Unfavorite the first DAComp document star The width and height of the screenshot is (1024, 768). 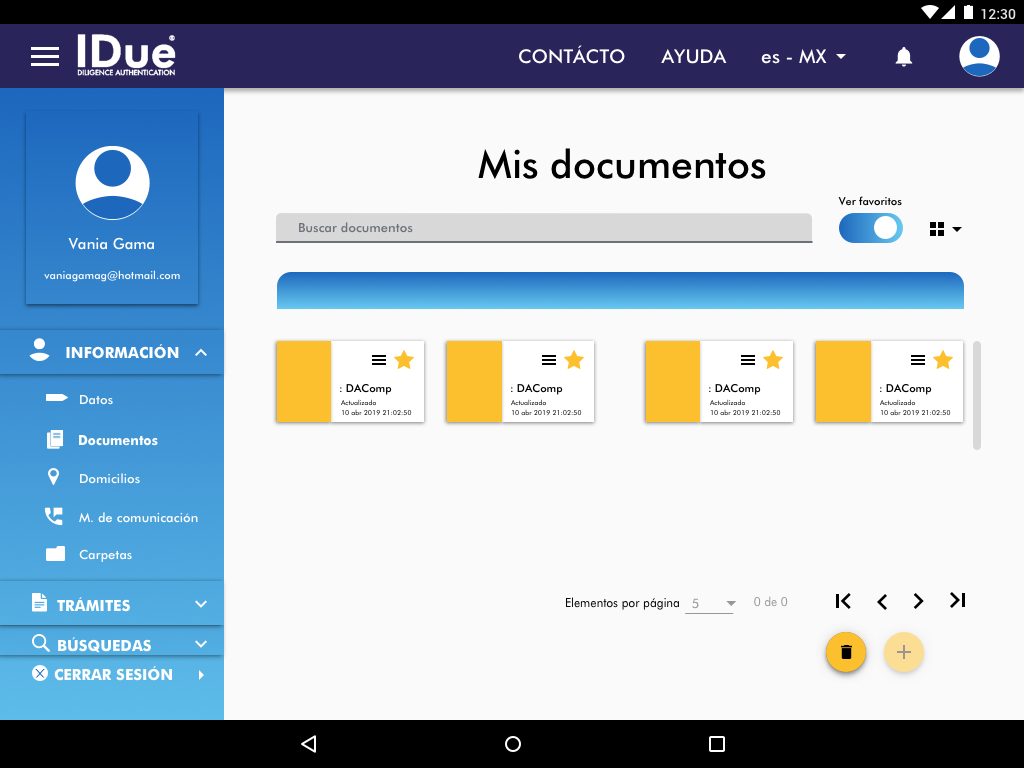click(x=404, y=360)
